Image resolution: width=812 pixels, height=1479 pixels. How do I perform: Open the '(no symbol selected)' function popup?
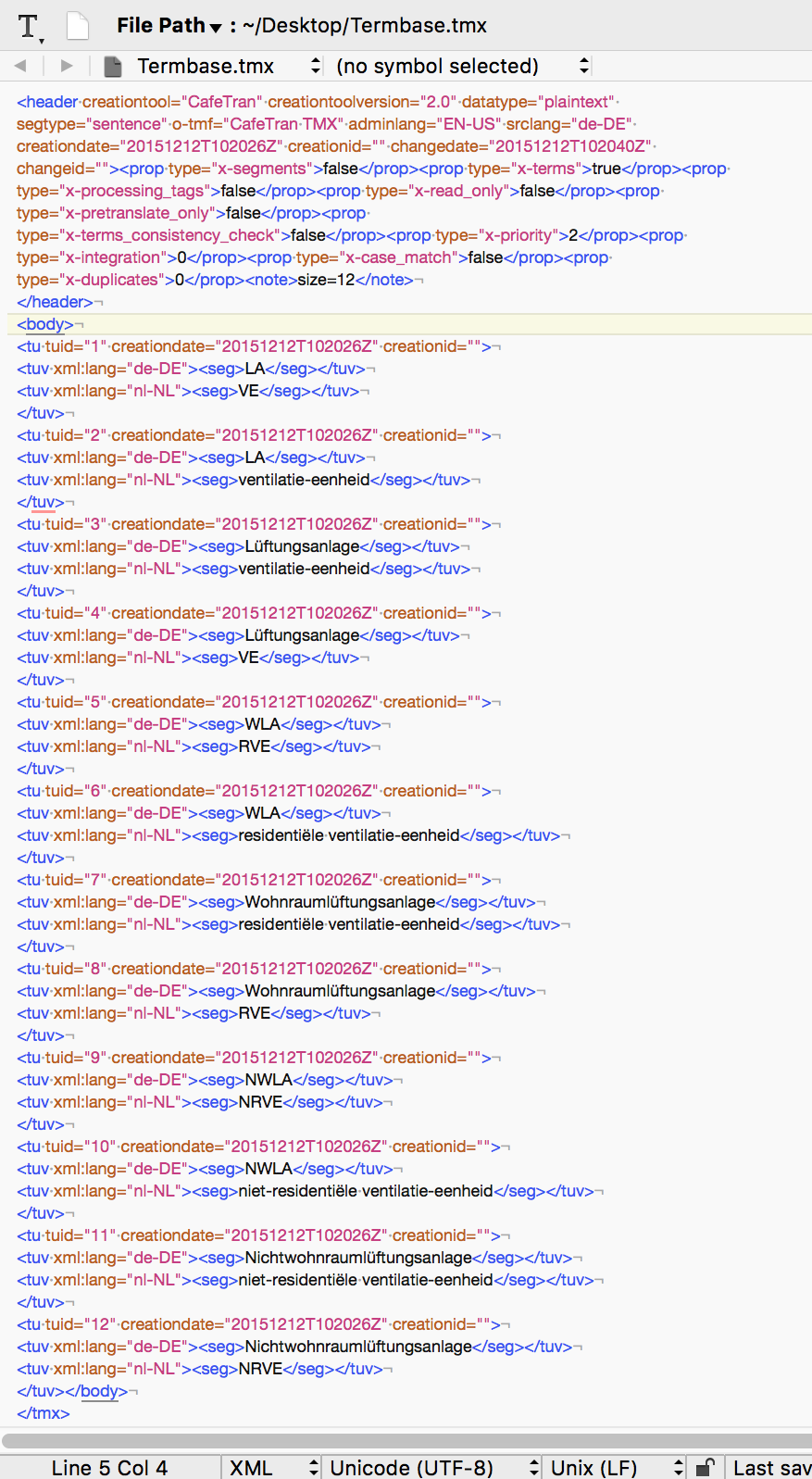click(461, 66)
